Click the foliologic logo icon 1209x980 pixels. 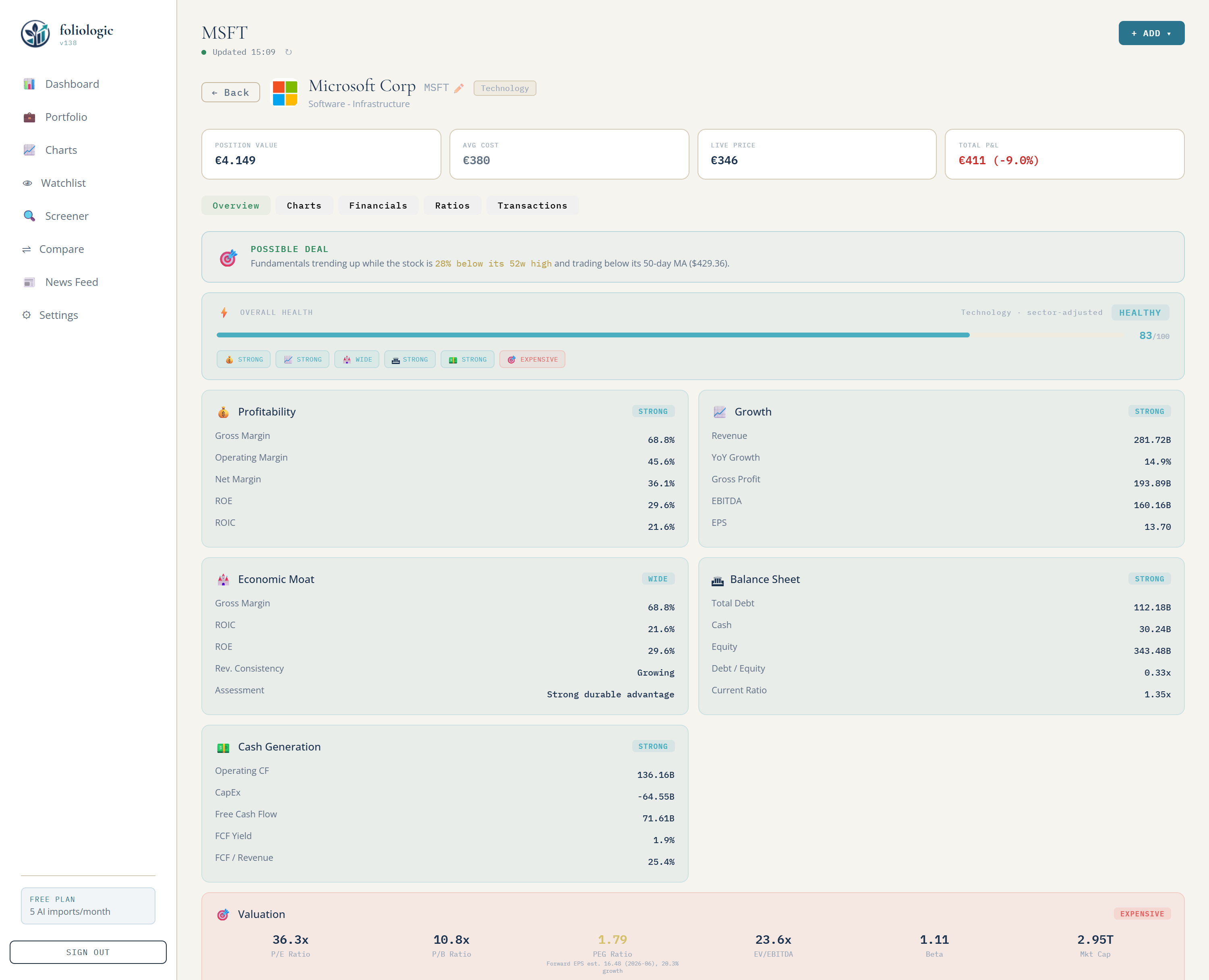(x=35, y=34)
